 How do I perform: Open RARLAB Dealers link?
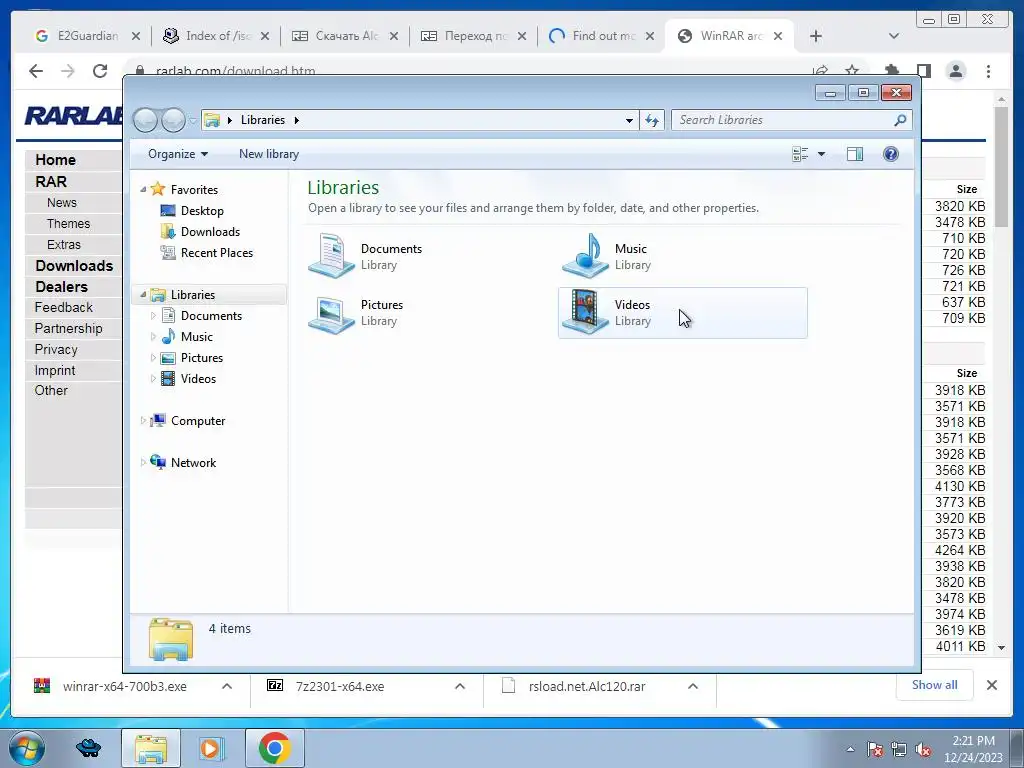(61, 287)
